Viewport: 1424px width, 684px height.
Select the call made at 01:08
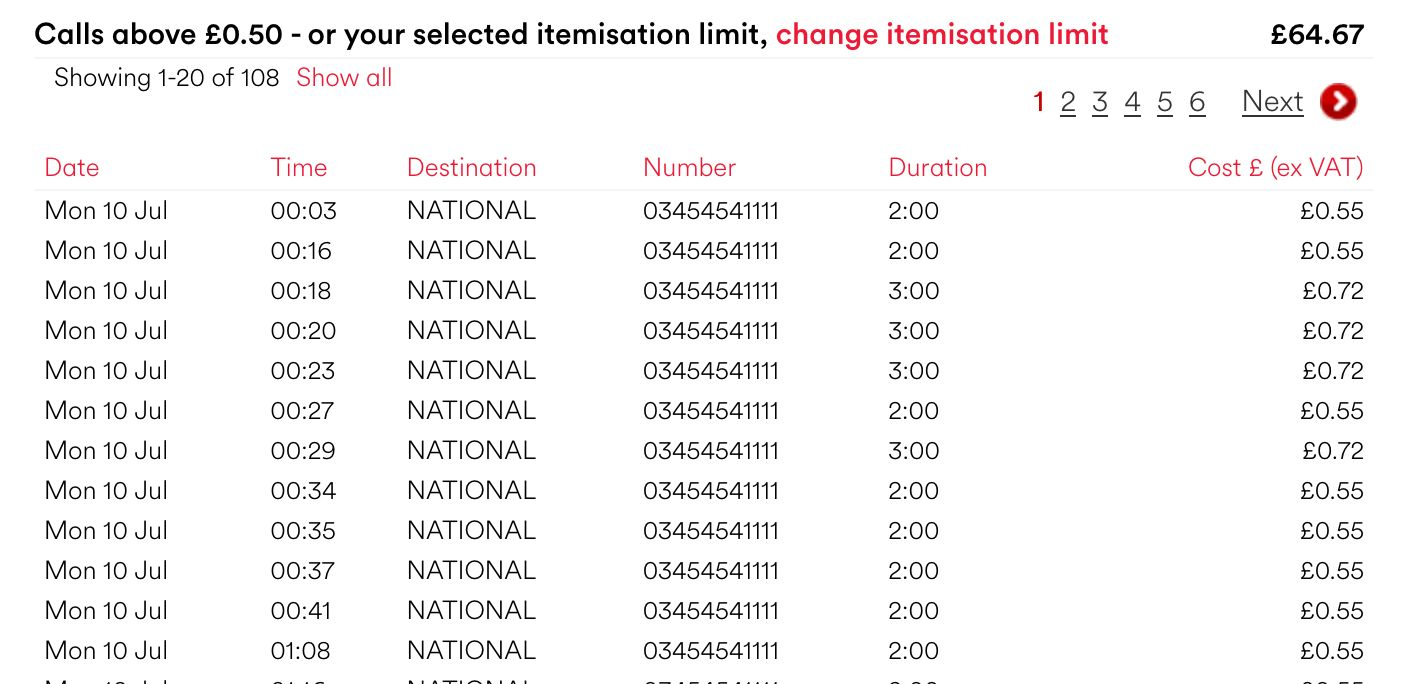pos(704,651)
